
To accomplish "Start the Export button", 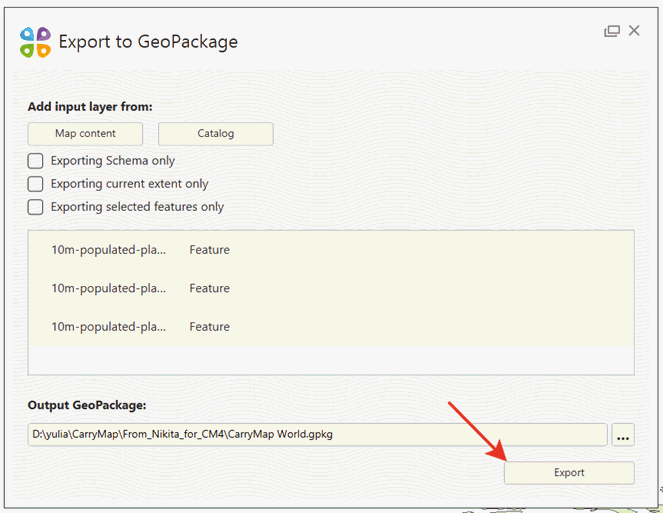I will point(569,473).
